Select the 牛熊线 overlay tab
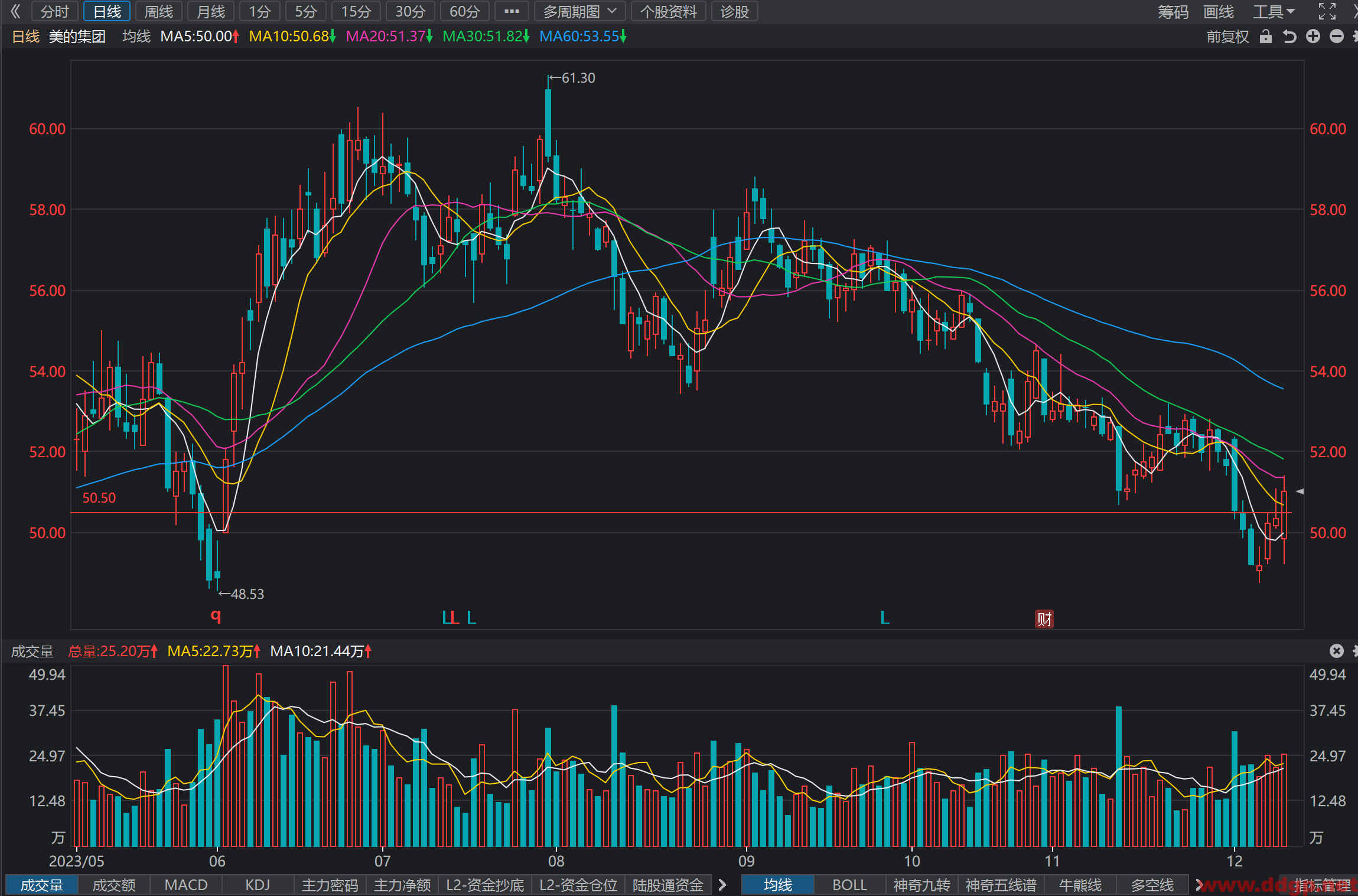This screenshot has height=896, width=1358. click(1080, 885)
